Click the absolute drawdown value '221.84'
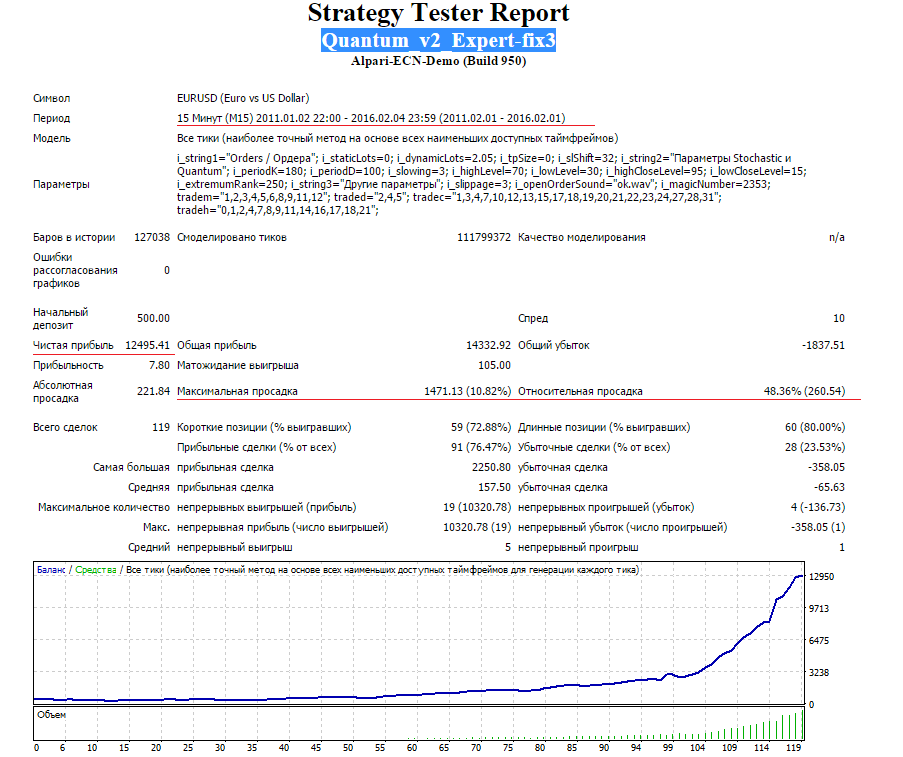The width and height of the screenshot is (903, 757). point(153,391)
